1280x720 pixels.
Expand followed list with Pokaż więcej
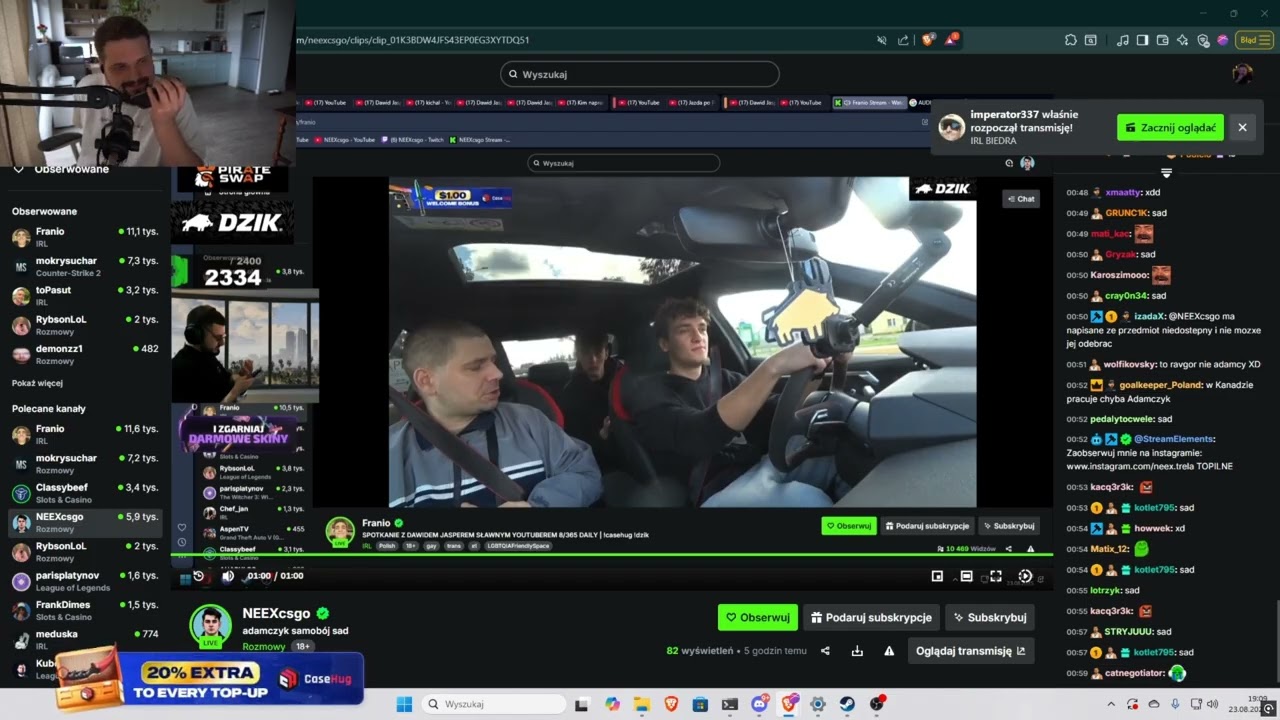pos(37,383)
